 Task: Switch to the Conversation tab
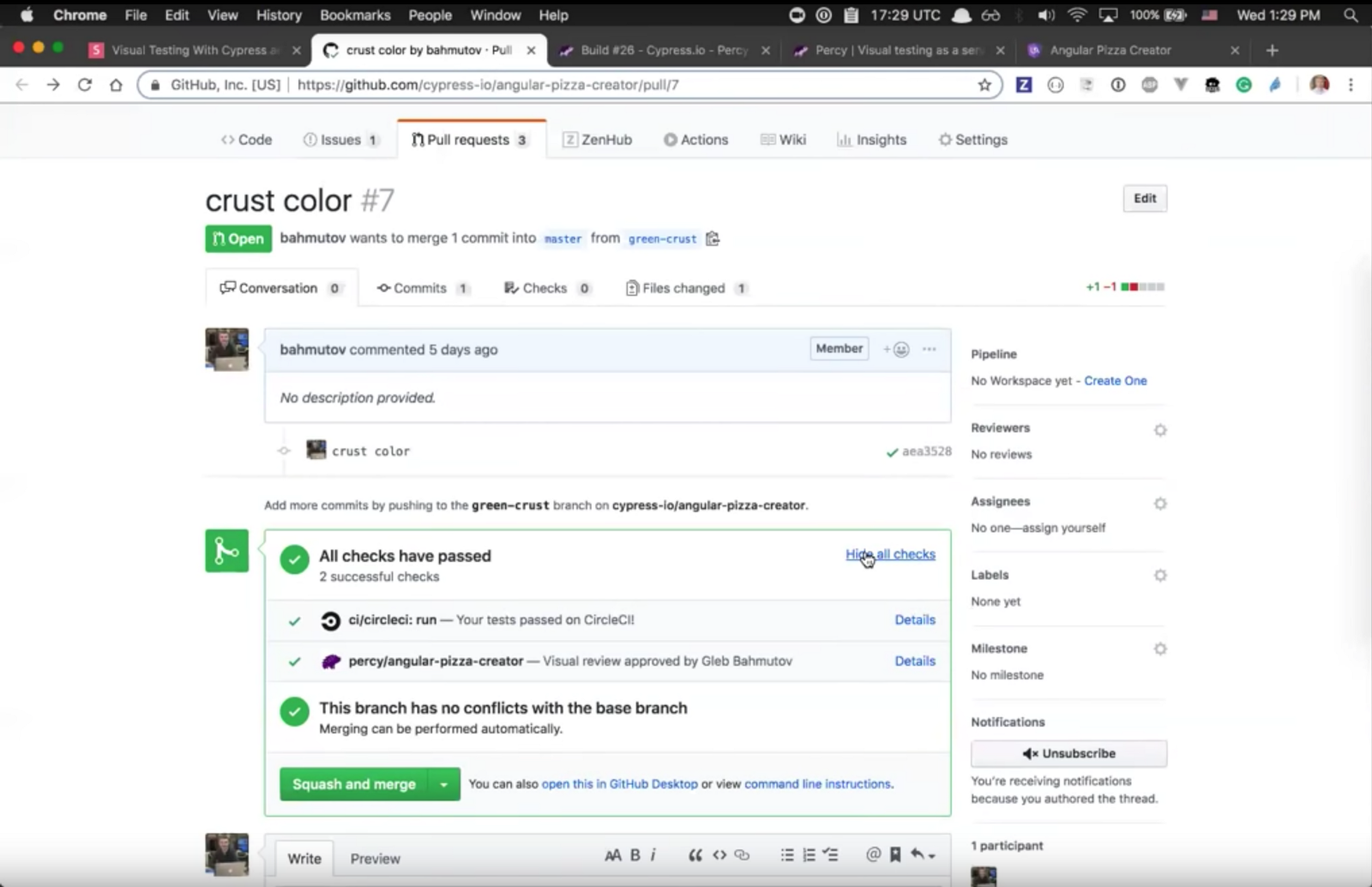[281, 288]
